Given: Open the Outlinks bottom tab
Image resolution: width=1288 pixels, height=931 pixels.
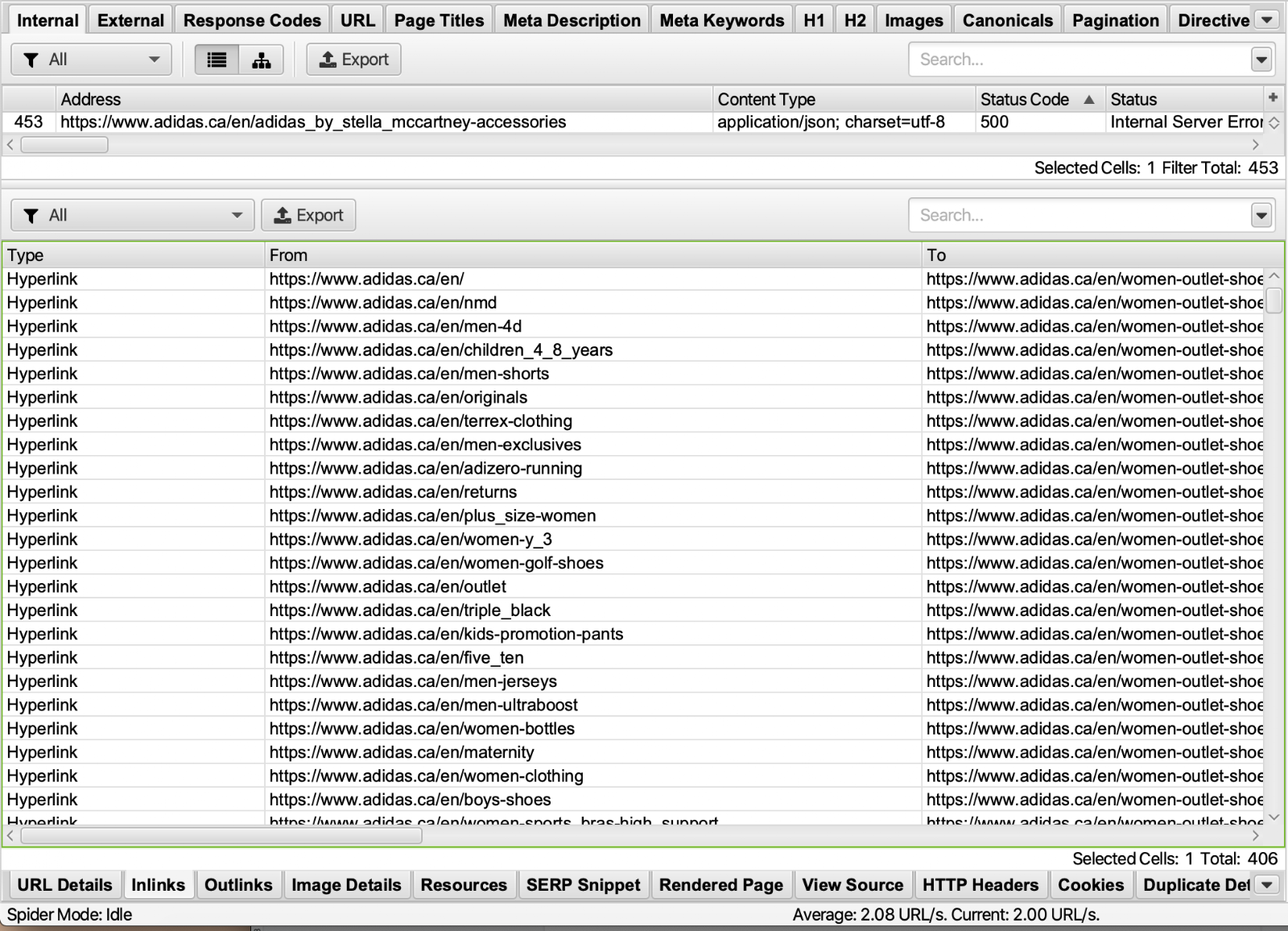Looking at the screenshot, I should (238, 885).
